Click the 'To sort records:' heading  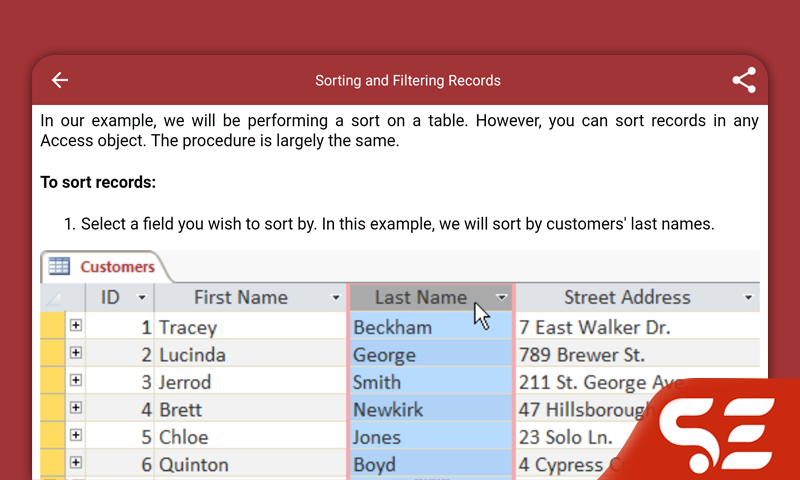pyautogui.click(x=98, y=182)
